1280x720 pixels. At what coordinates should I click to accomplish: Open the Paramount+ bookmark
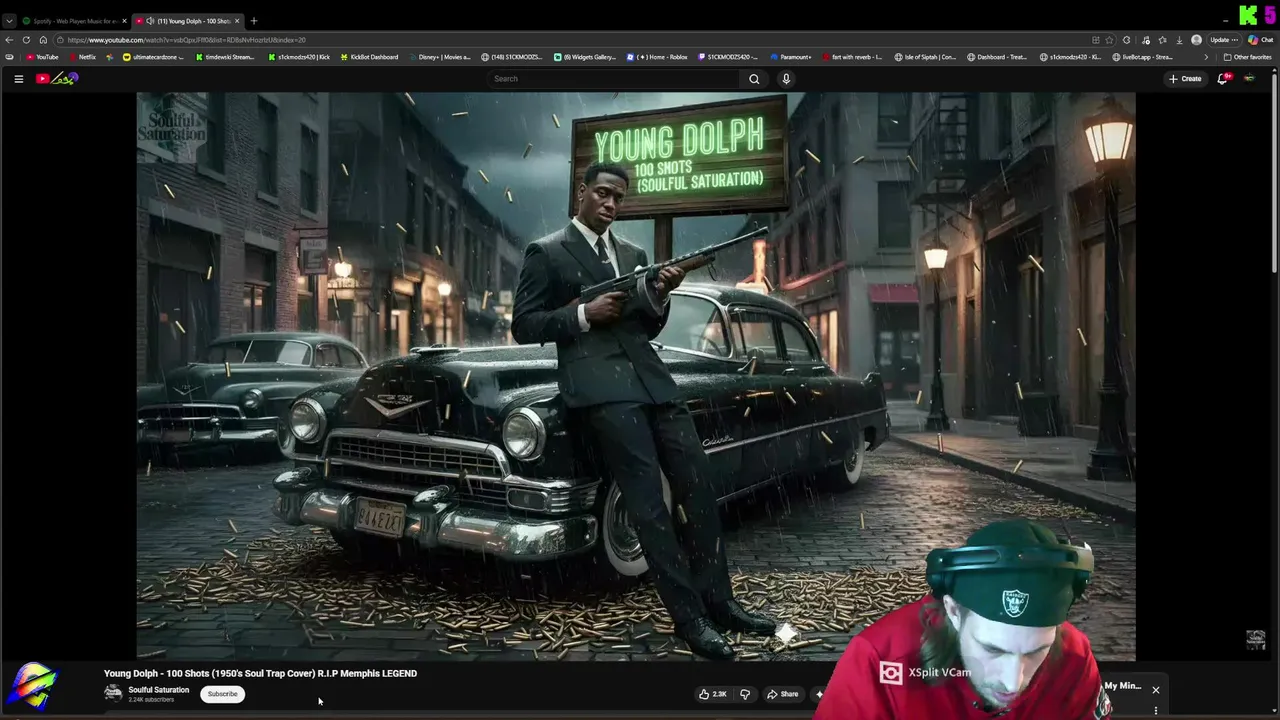click(790, 57)
